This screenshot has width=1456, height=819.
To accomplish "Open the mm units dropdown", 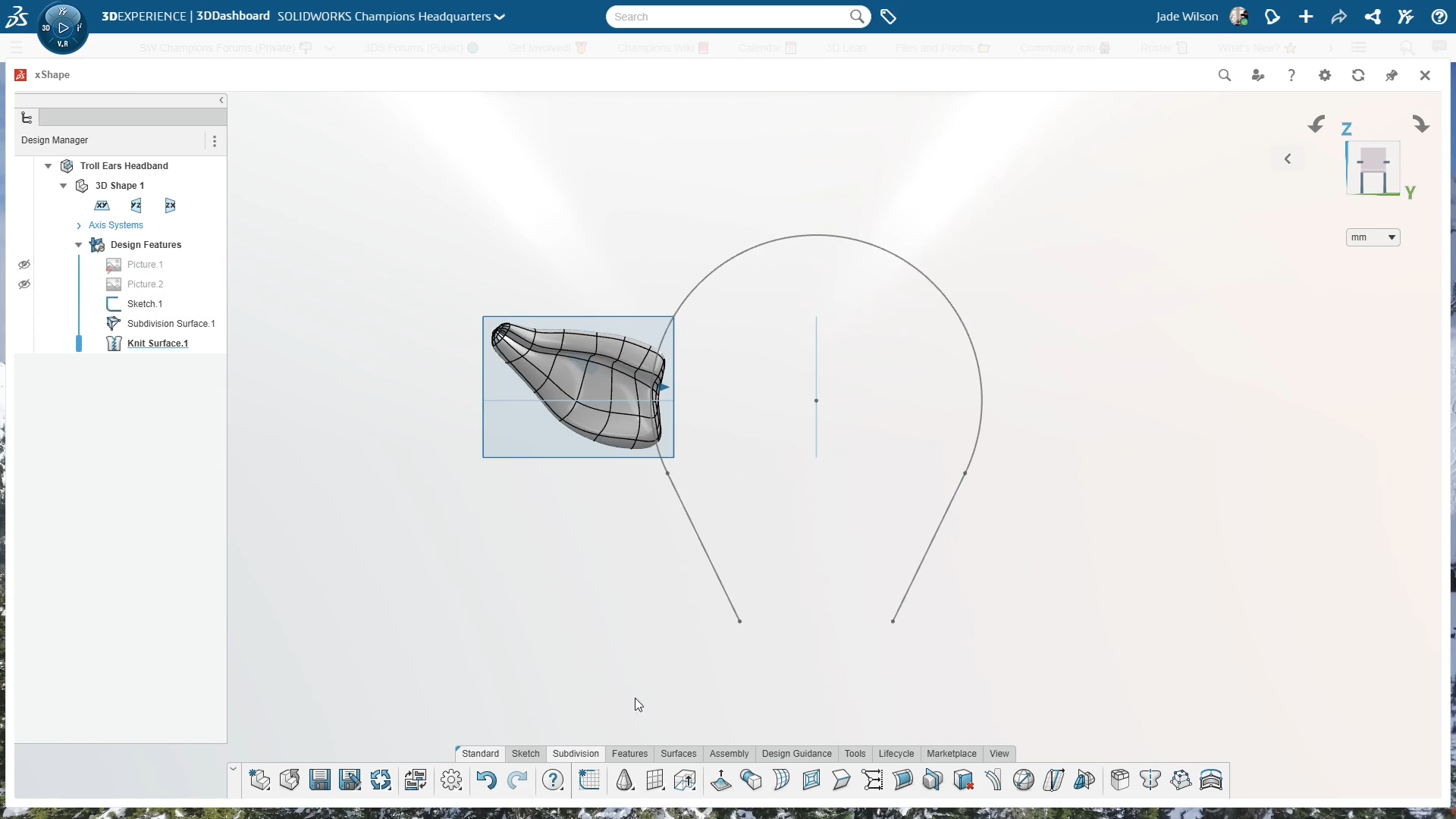I will pos(1373,237).
